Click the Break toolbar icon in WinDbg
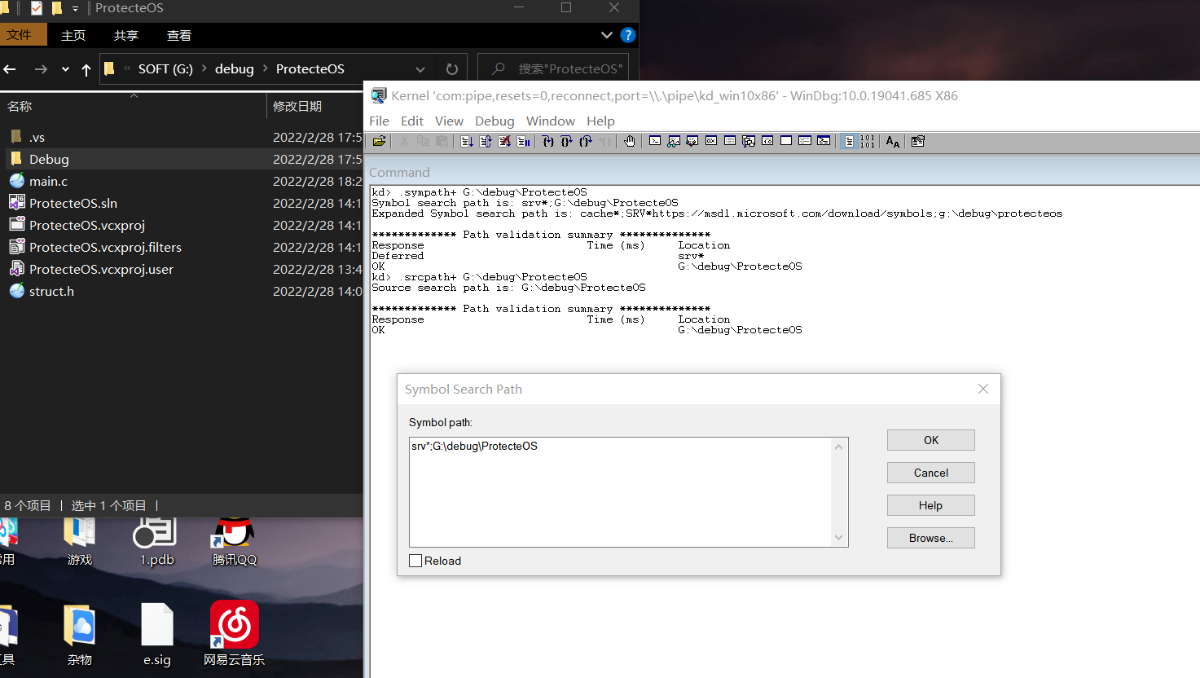The image size is (1200, 678). point(523,141)
